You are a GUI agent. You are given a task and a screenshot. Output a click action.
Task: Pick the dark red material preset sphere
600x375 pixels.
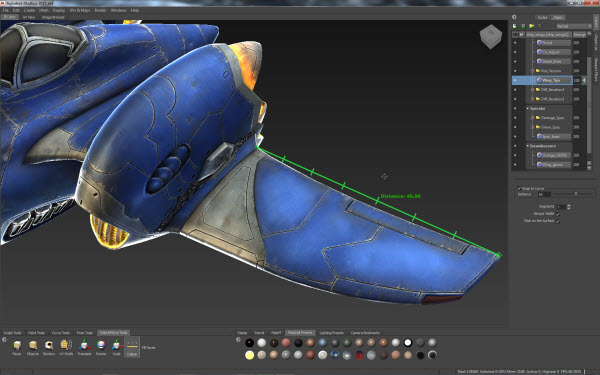pyautogui.click(x=359, y=355)
